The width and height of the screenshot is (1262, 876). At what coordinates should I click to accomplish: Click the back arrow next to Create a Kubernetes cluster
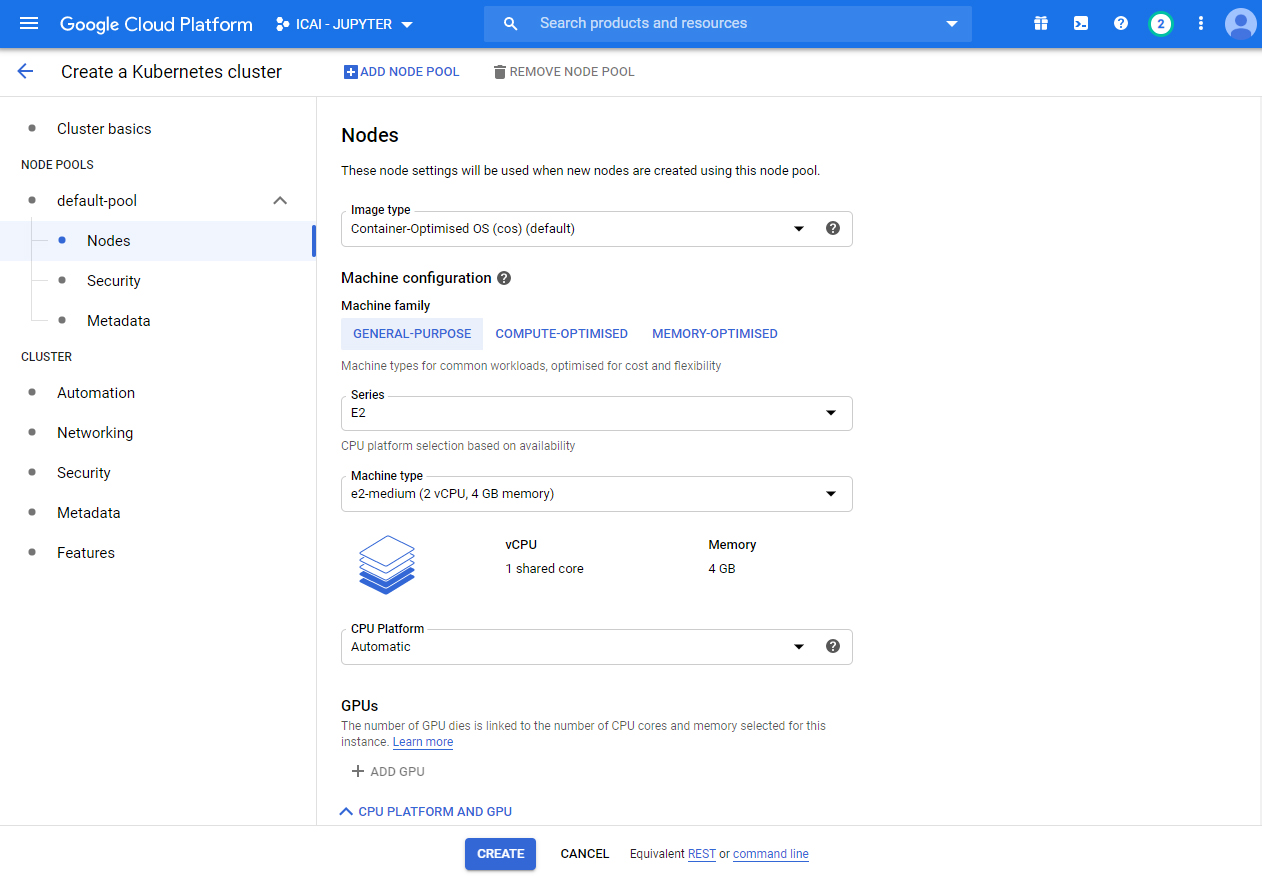(25, 71)
